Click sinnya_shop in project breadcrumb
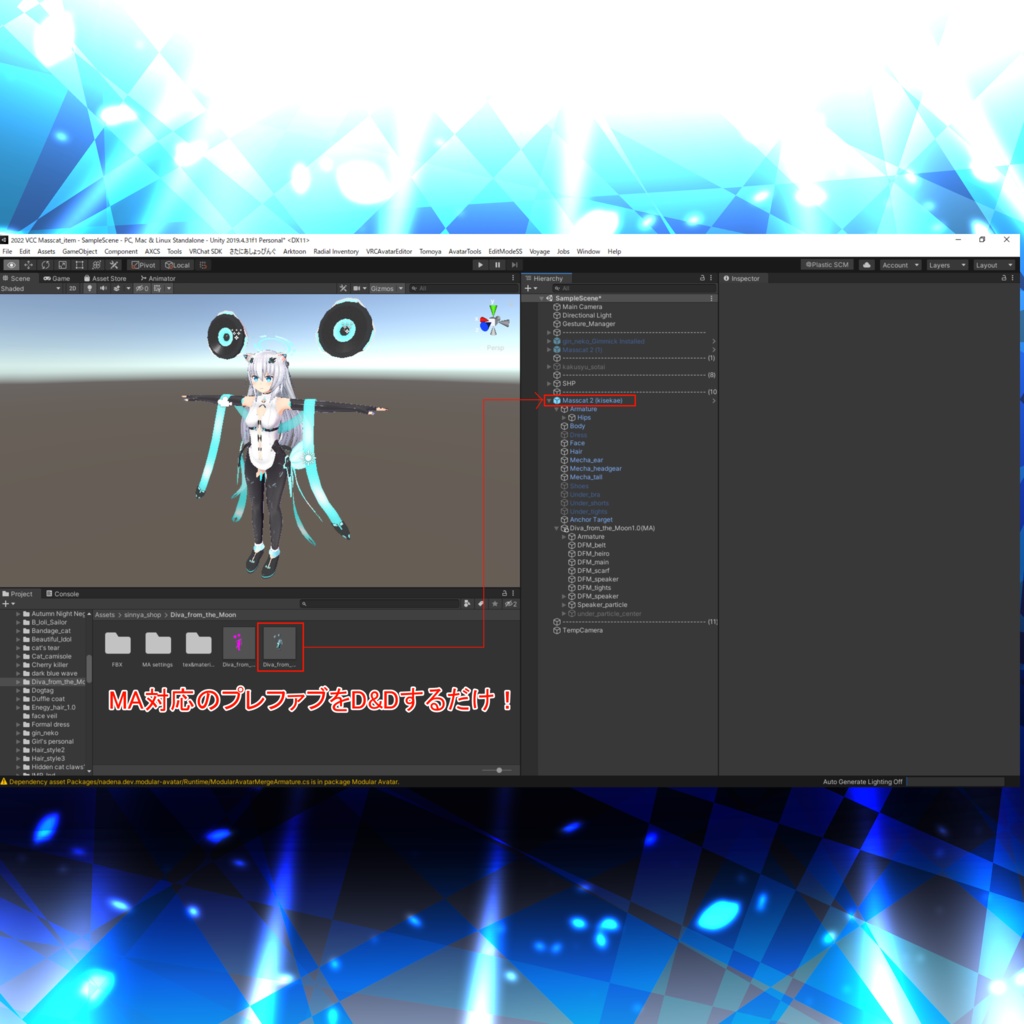The height and width of the screenshot is (1024, 1024). pyautogui.click(x=142, y=615)
